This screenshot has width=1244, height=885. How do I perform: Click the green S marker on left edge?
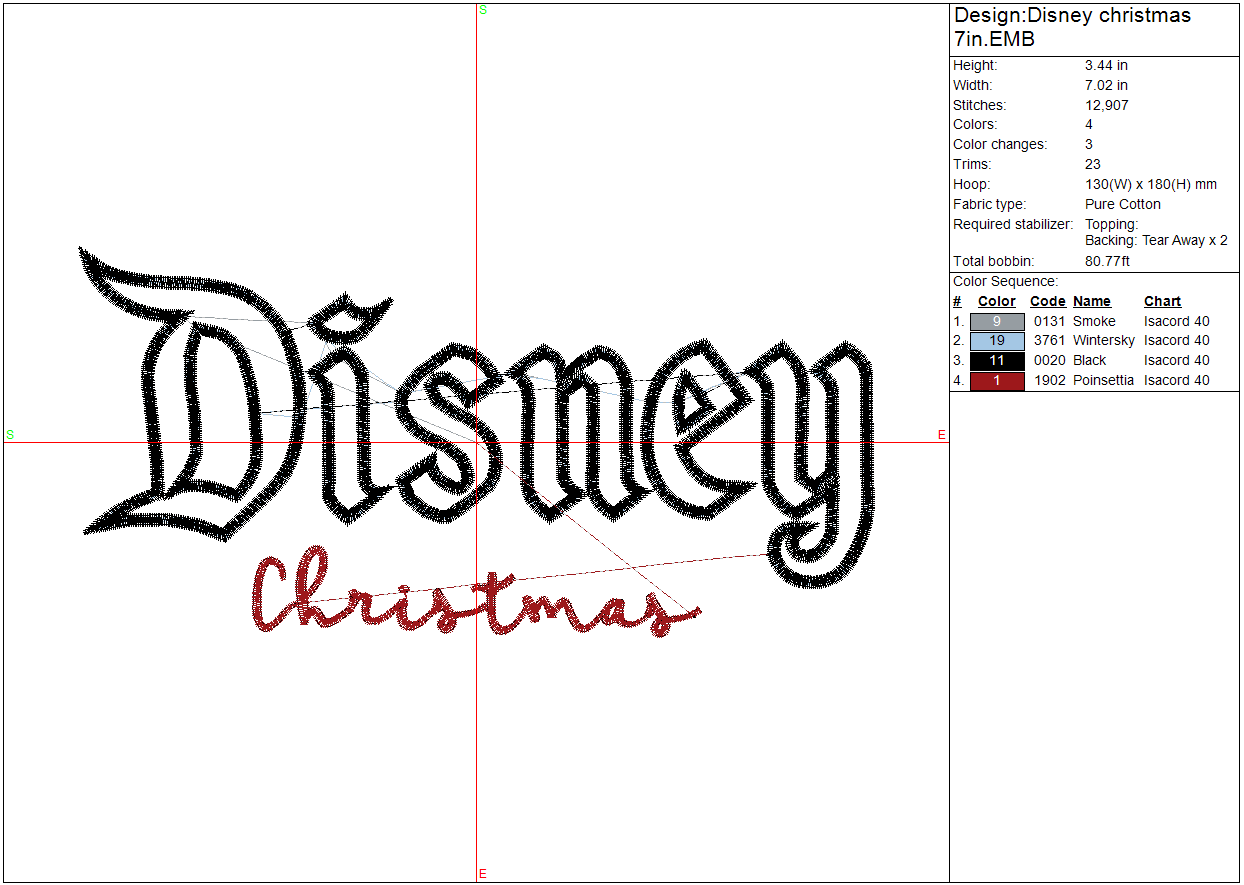[x=10, y=435]
